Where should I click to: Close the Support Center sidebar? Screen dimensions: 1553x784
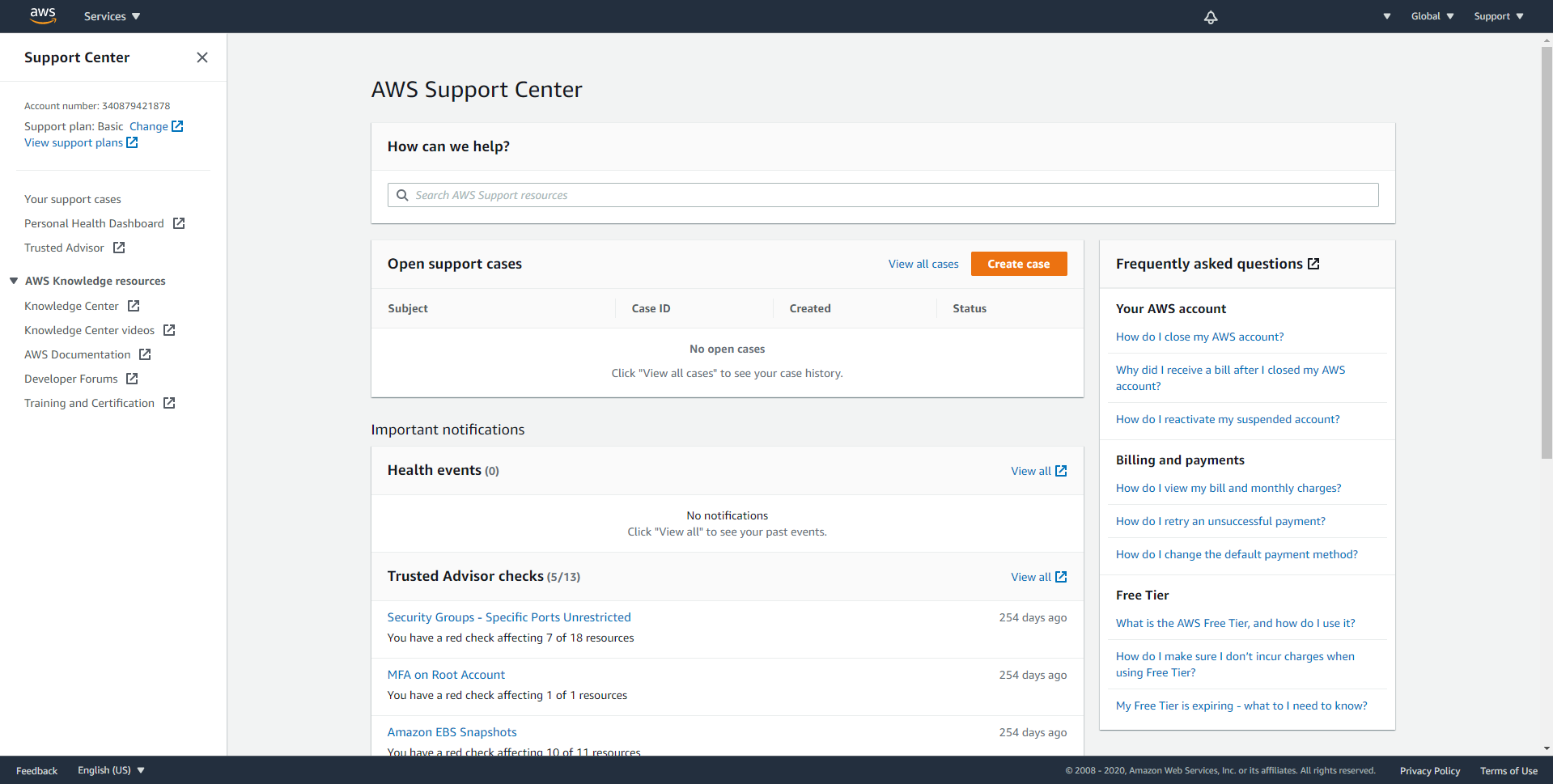pyautogui.click(x=202, y=57)
